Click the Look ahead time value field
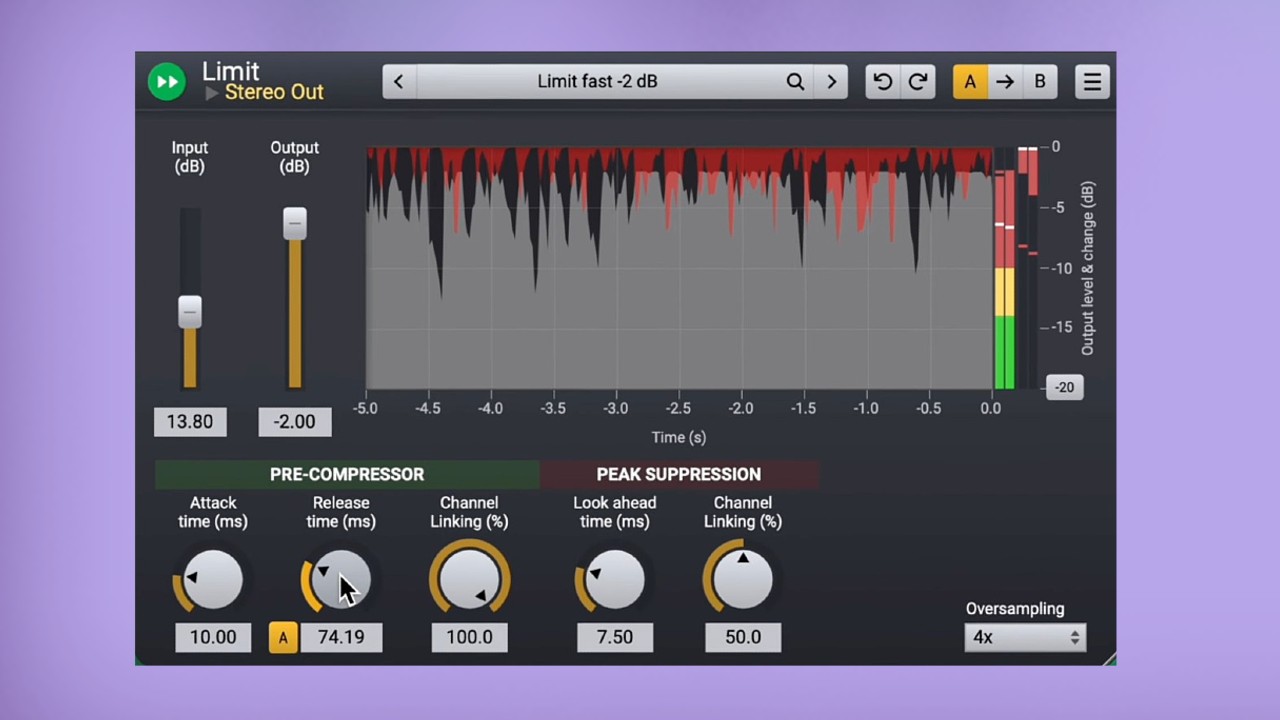The width and height of the screenshot is (1280, 720). coord(614,637)
